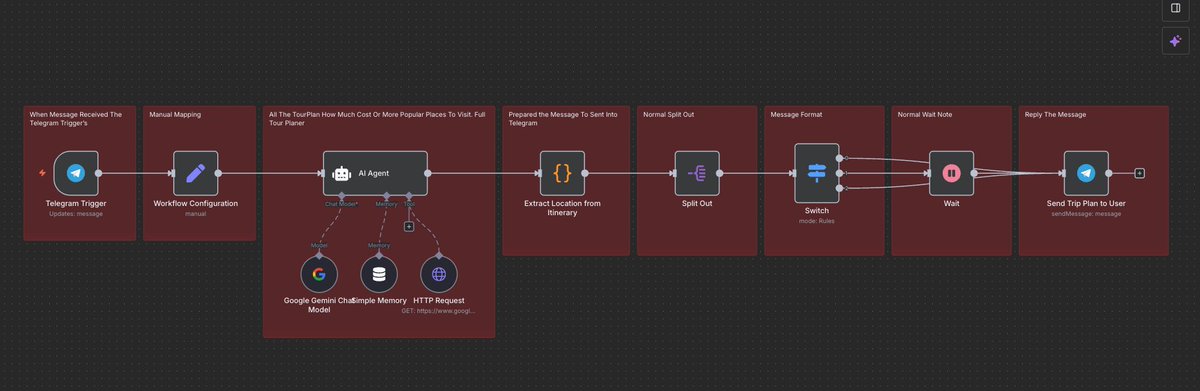Screen dimensions: 1200x391
Task: Open the Telegram Trigger node
Action: point(76,173)
